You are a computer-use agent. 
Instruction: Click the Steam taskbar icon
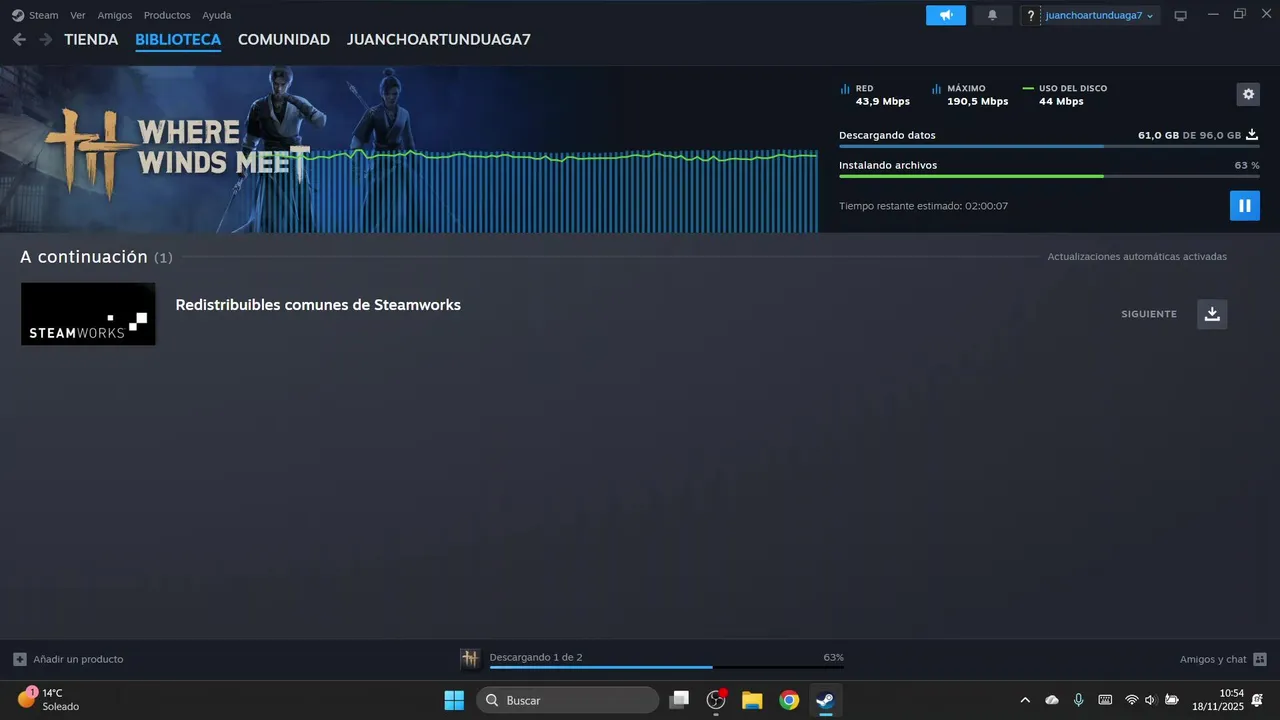(x=826, y=700)
